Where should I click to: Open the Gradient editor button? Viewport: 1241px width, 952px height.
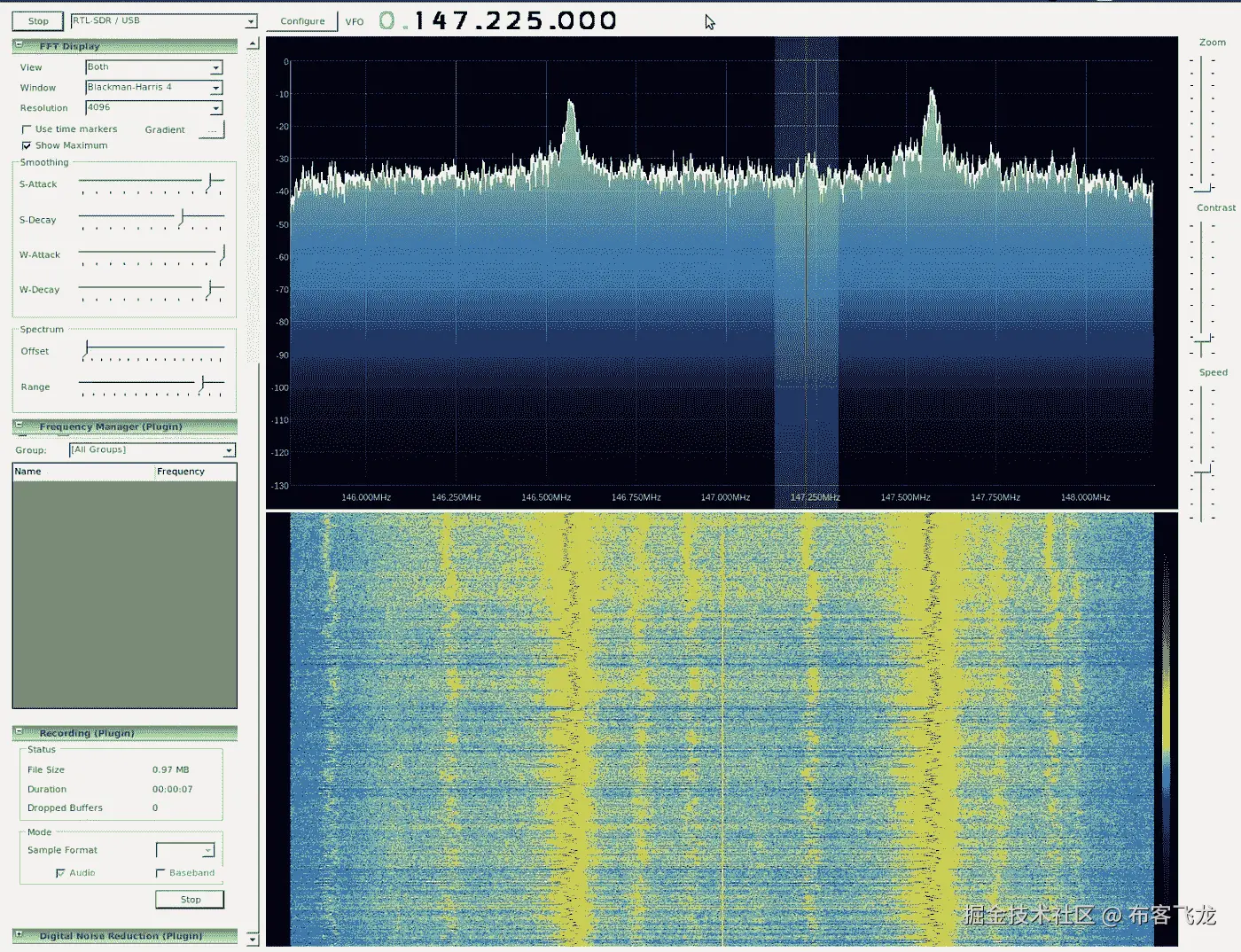tap(213, 130)
